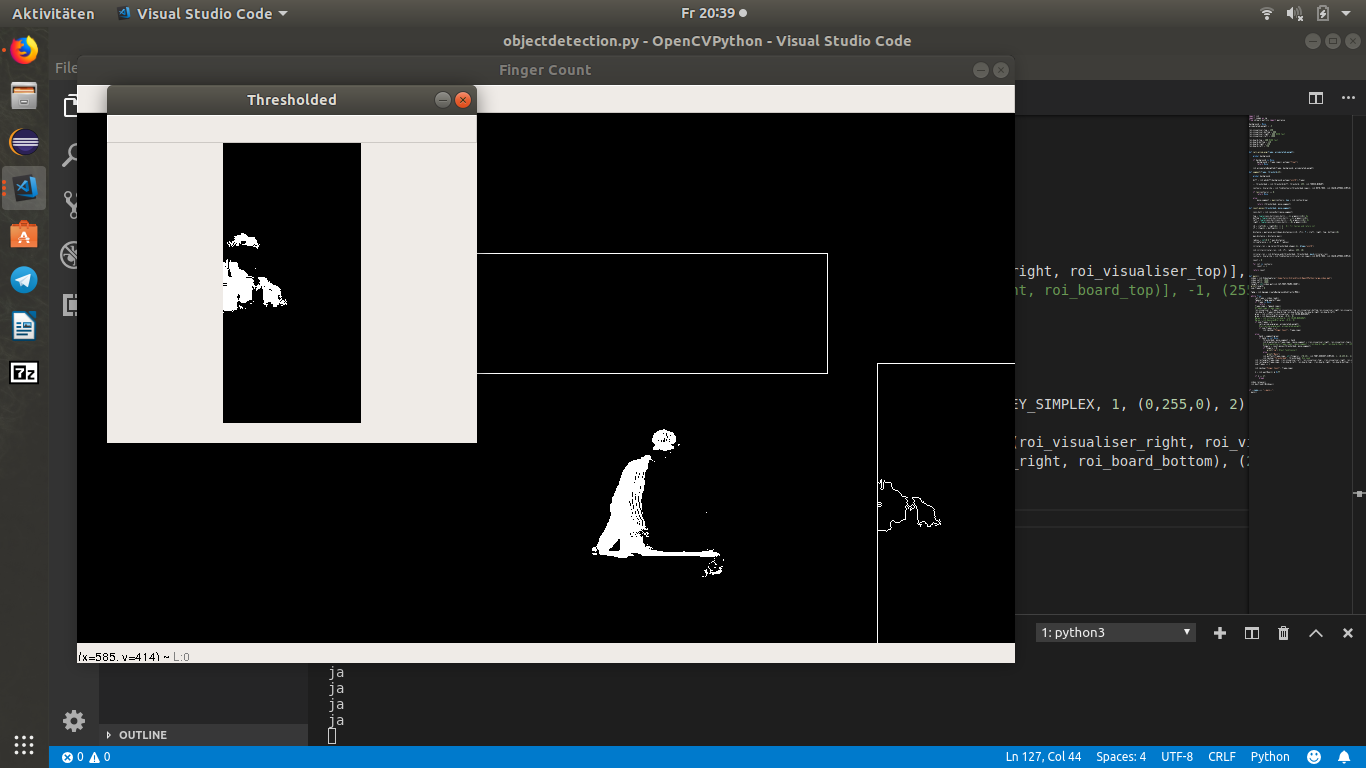The width and height of the screenshot is (1366, 768).
Task: Toggle notifications with the bell icon
Action: click(1343, 757)
